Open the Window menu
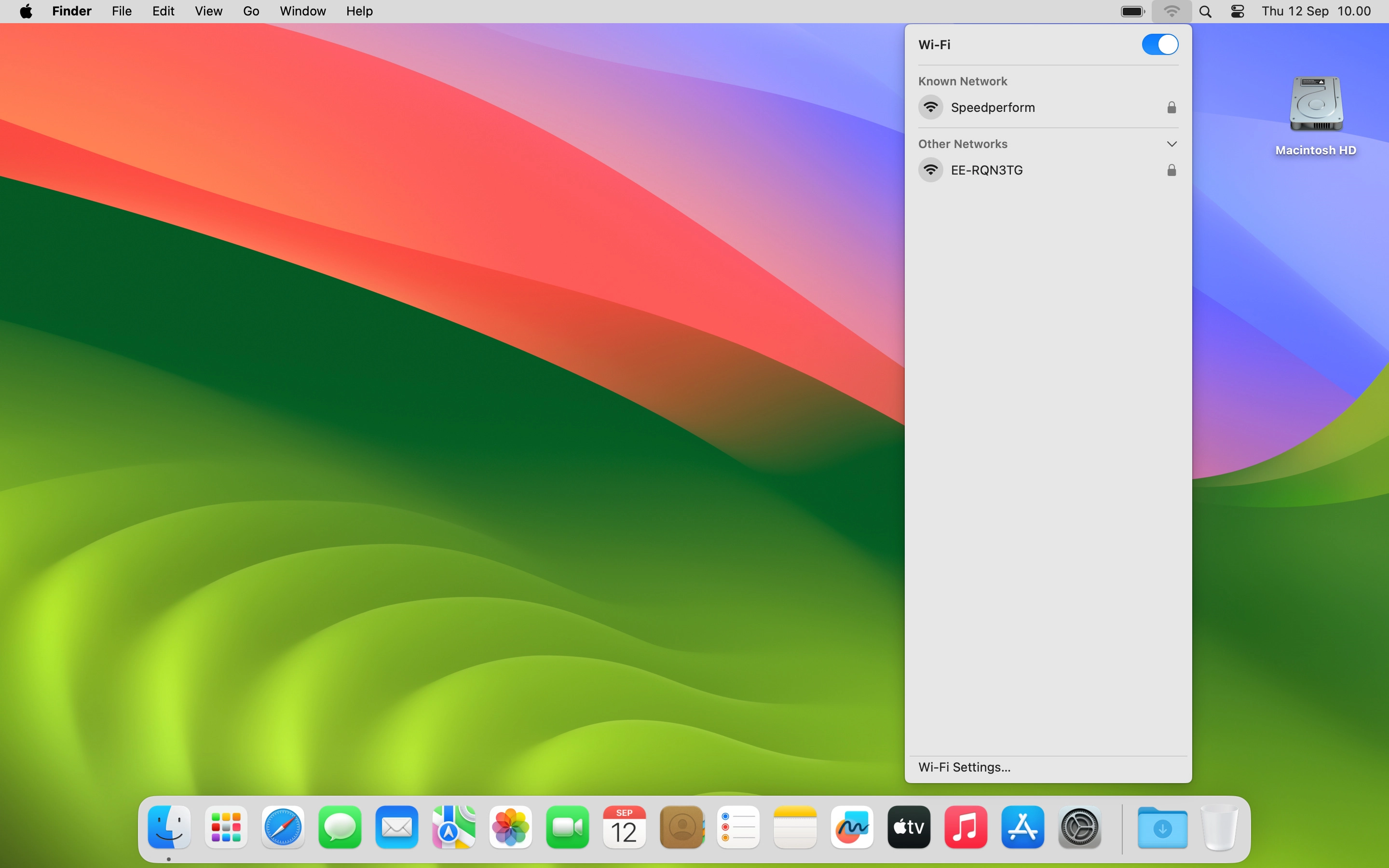This screenshot has width=1389, height=868. coord(302,12)
